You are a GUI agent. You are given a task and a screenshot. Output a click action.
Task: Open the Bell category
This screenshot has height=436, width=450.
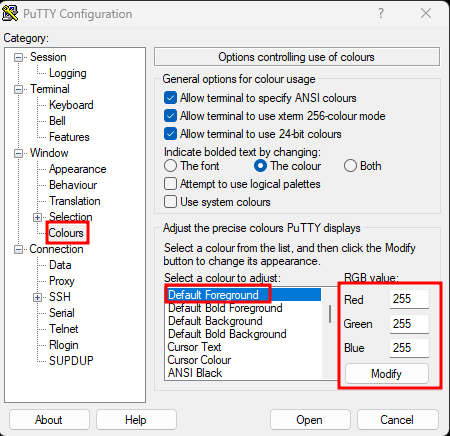click(57, 121)
